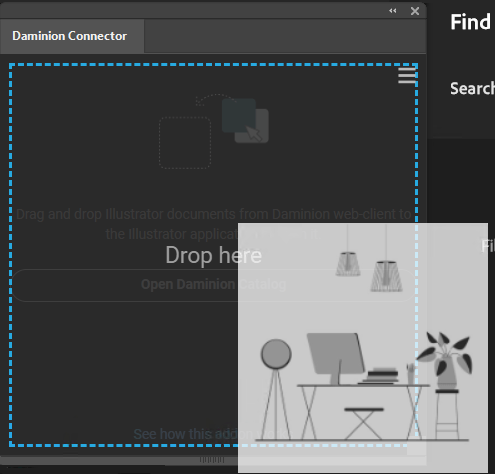Click the Find heading at right
Viewport: 495px width, 474px height.
(x=470, y=22)
